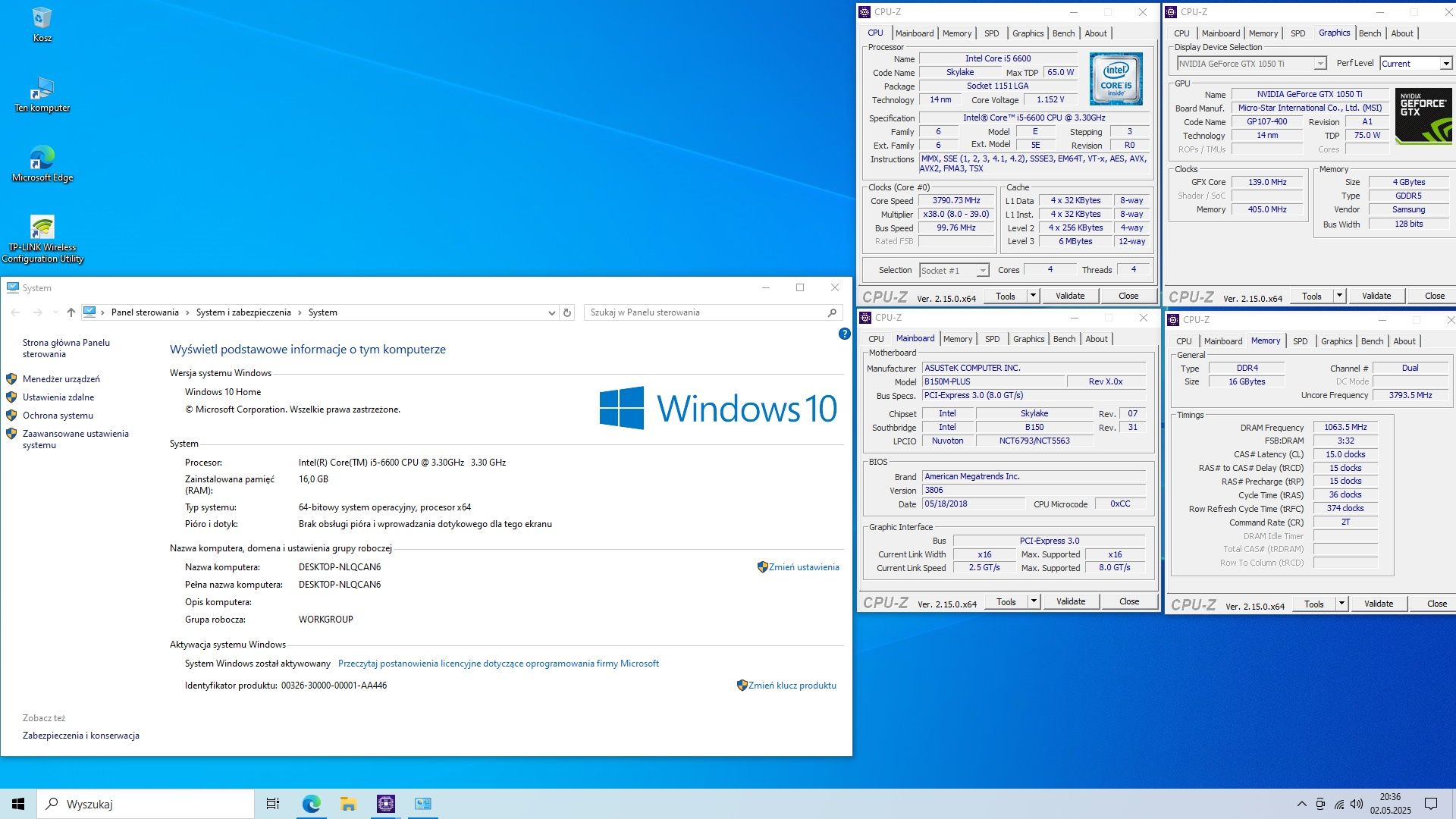This screenshot has width=1456, height=819.
Task: Click Zmień ustawienia link
Action: (x=804, y=567)
